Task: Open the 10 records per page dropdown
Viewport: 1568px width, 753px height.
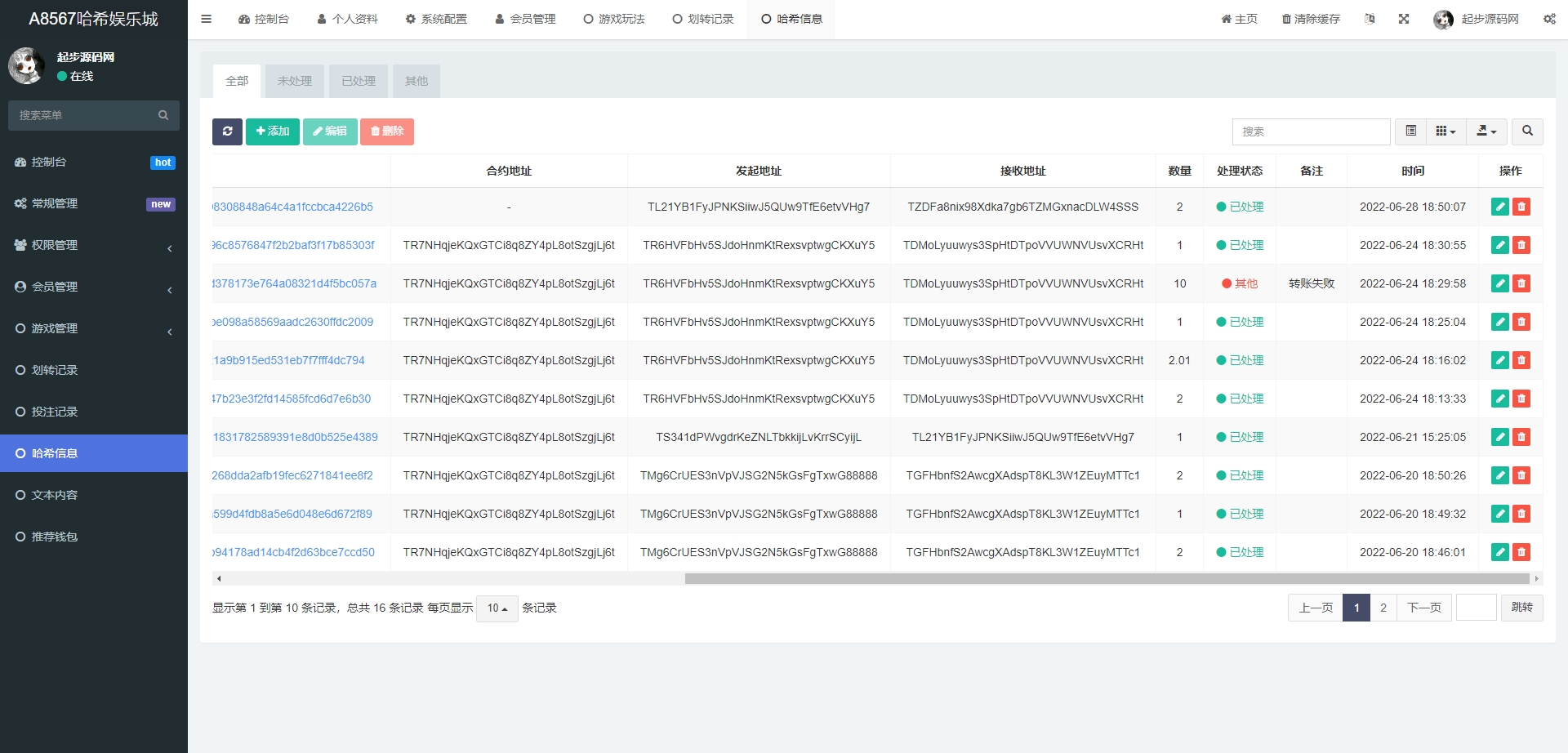Action: click(x=497, y=608)
